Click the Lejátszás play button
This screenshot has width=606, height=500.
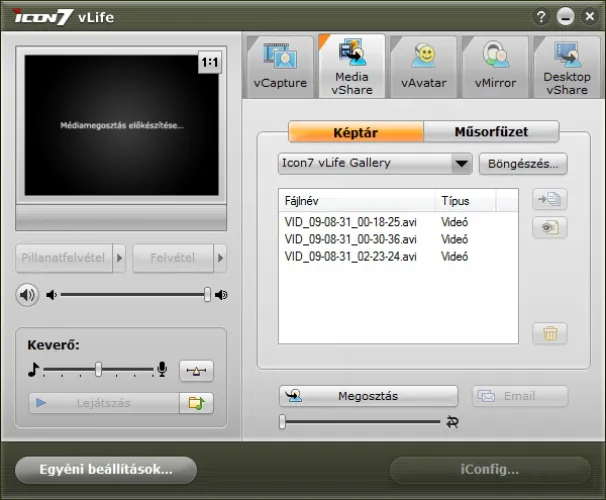tap(104, 403)
